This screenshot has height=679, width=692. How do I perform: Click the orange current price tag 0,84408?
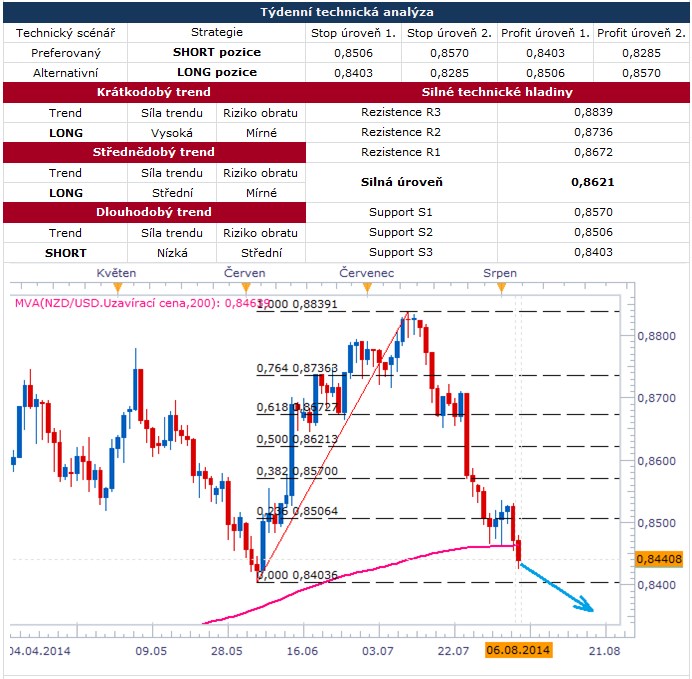(x=658, y=559)
